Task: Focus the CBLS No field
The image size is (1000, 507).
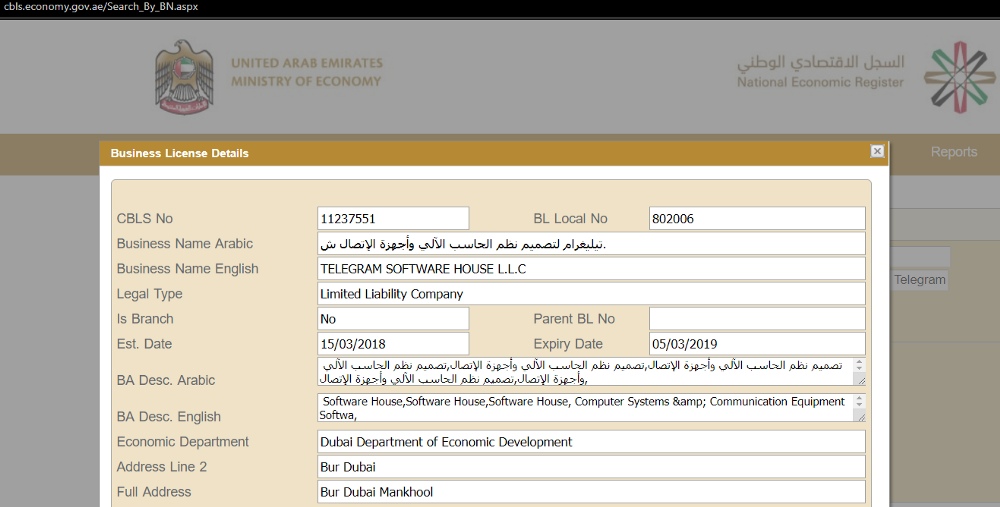Action: point(392,218)
